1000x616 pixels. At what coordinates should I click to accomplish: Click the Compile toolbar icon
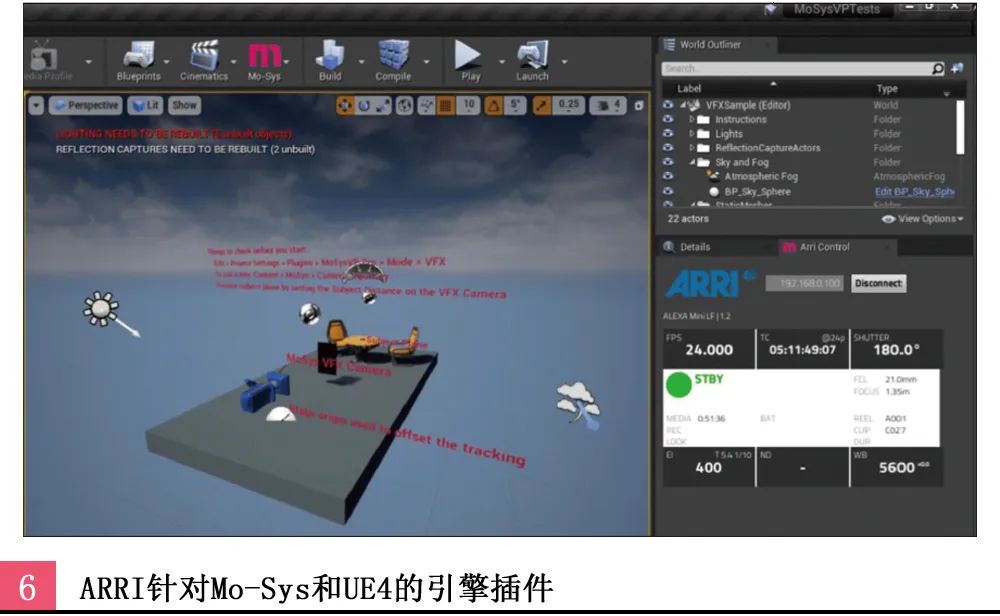pyautogui.click(x=393, y=56)
